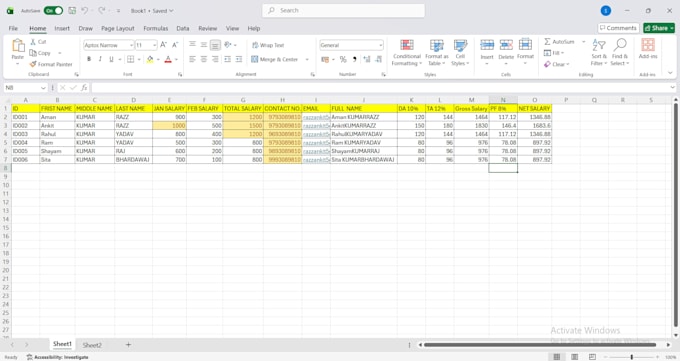
Task: Open Format as Table gallery
Action: [x=437, y=53]
